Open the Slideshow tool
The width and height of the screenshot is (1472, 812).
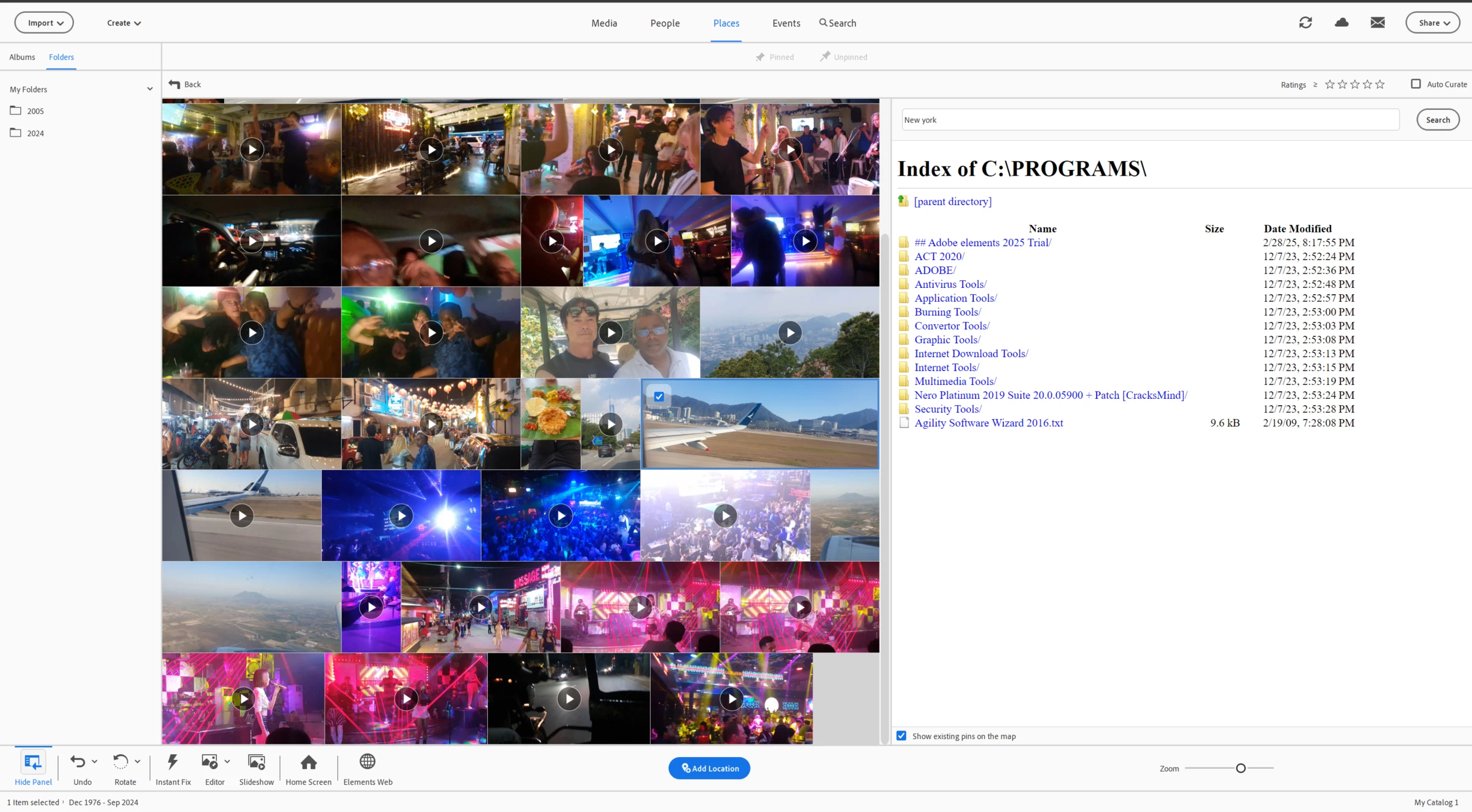(256, 762)
